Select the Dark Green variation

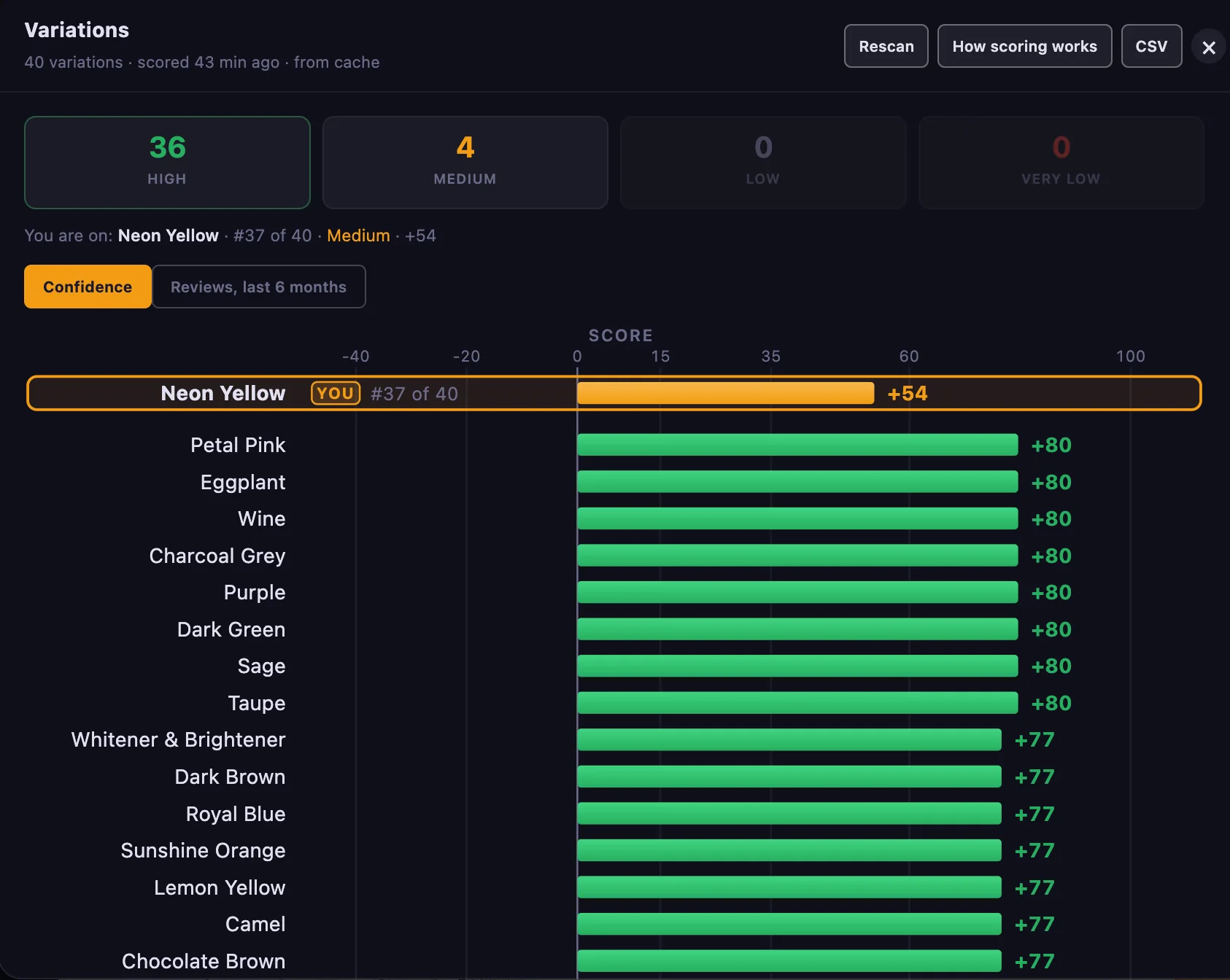(x=231, y=629)
